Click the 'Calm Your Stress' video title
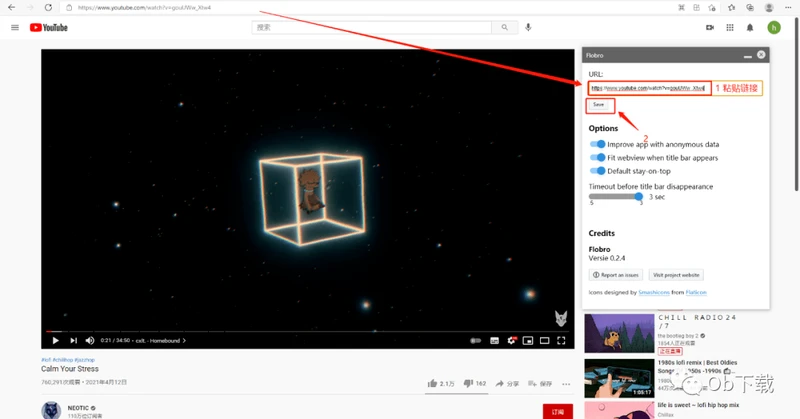The width and height of the screenshot is (800, 419). click(x=70, y=369)
